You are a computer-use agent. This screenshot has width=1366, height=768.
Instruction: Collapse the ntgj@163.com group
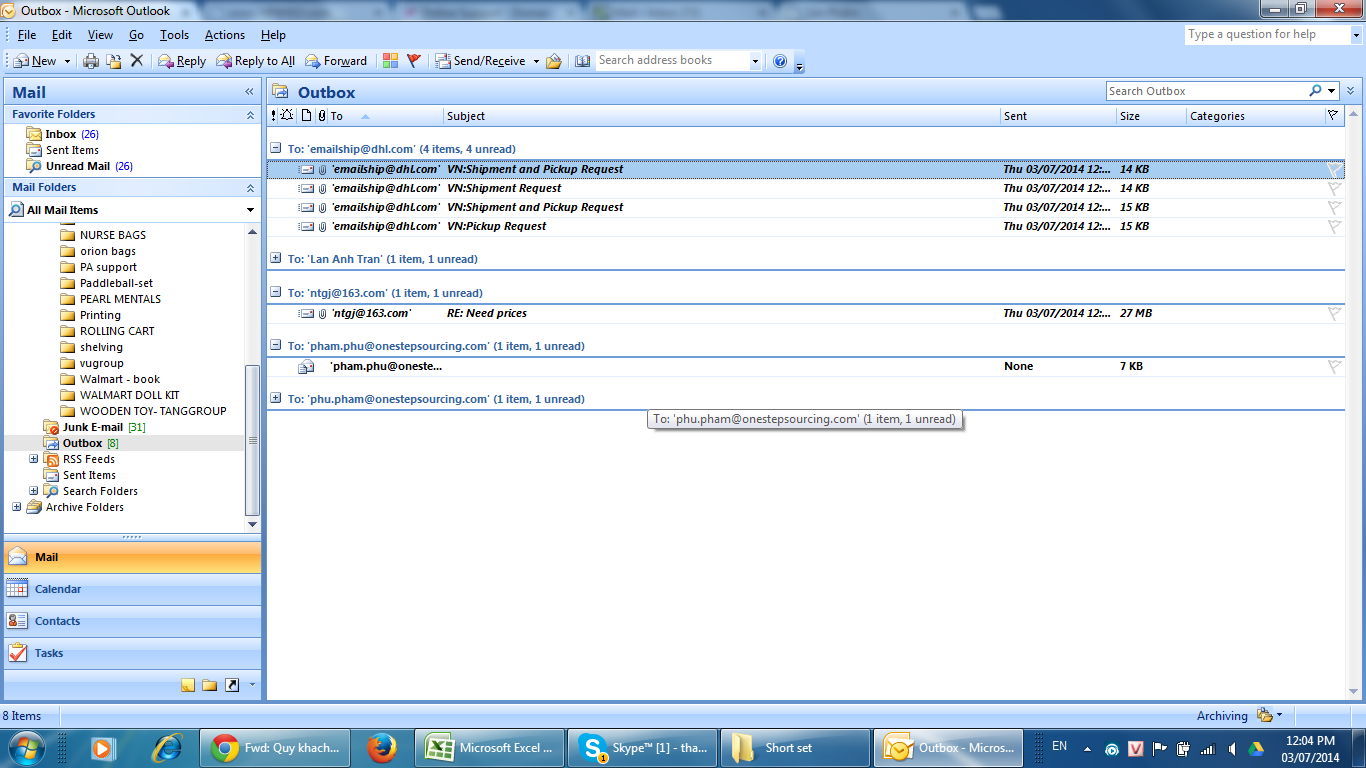tap(276, 292)
